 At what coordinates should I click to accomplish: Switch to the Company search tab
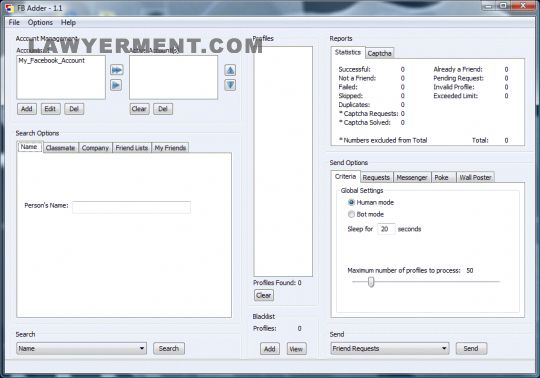[x=95, y=148]
